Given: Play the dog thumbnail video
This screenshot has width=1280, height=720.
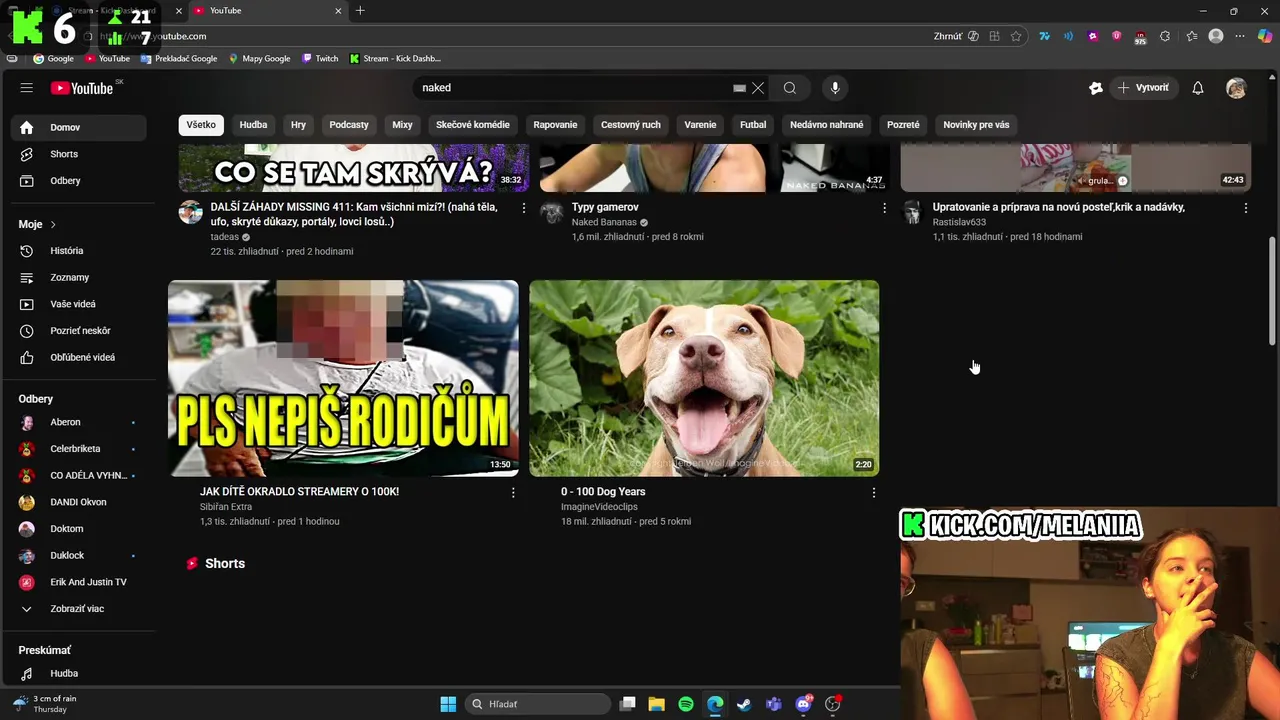Looking at the screenshot, I should 704,378.
